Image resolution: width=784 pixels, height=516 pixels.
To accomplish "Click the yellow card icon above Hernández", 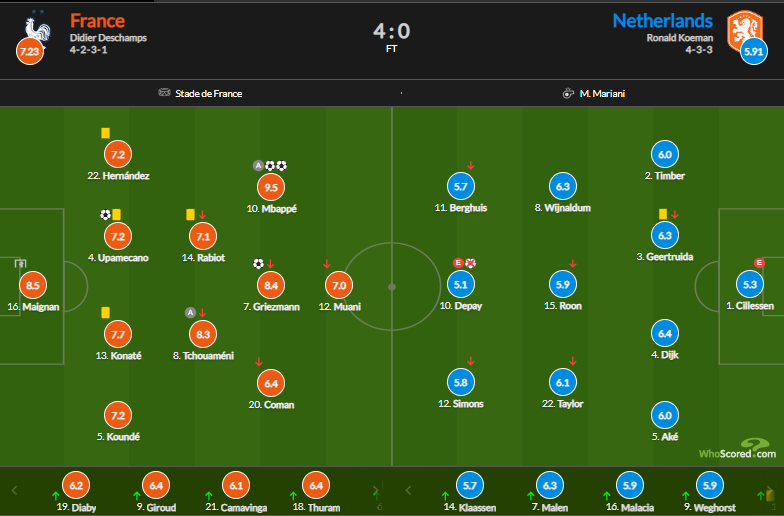I will pos(105,133).
